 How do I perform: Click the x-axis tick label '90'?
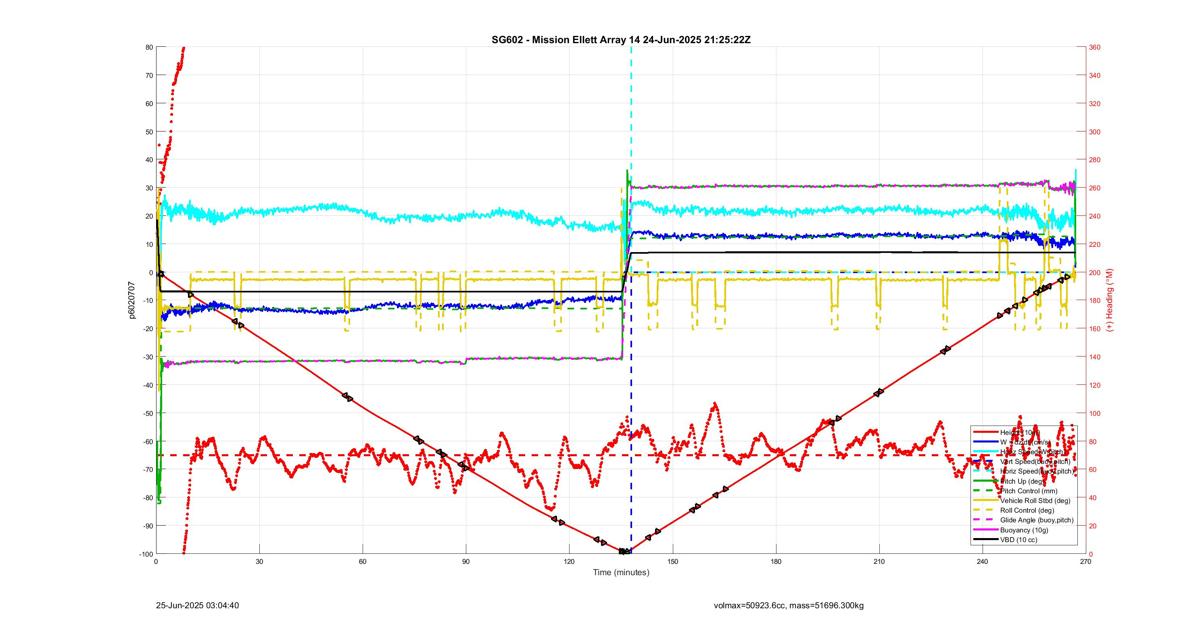(466, 561)
